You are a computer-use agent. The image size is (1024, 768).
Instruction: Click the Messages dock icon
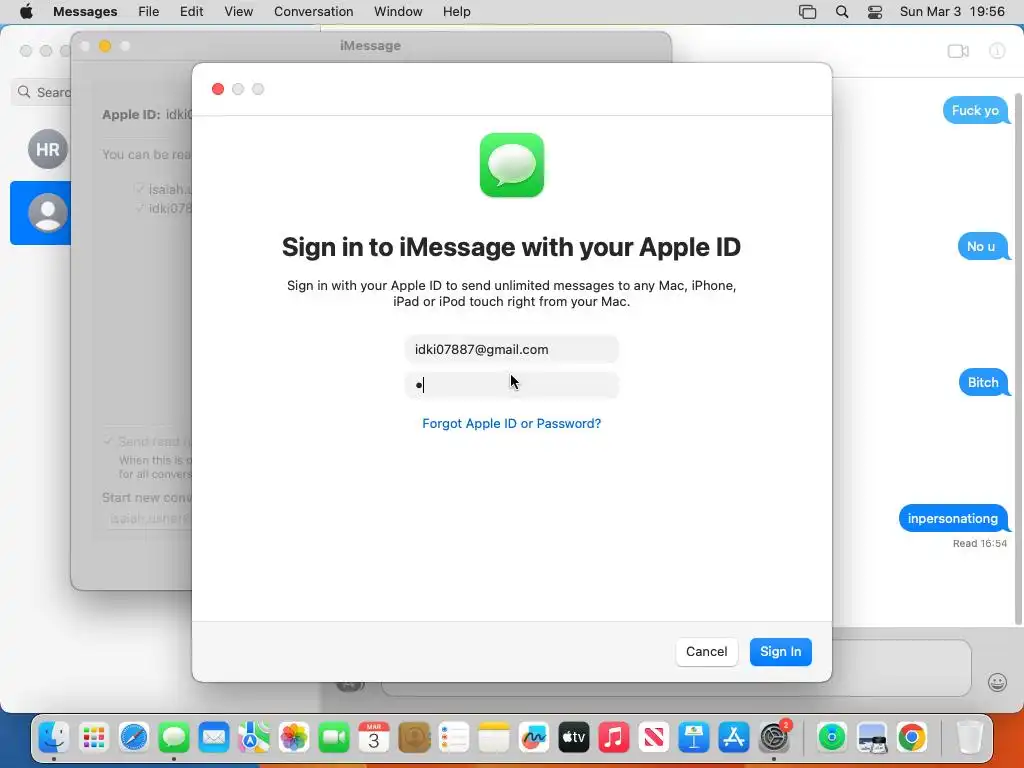click(x=174, y=738)
